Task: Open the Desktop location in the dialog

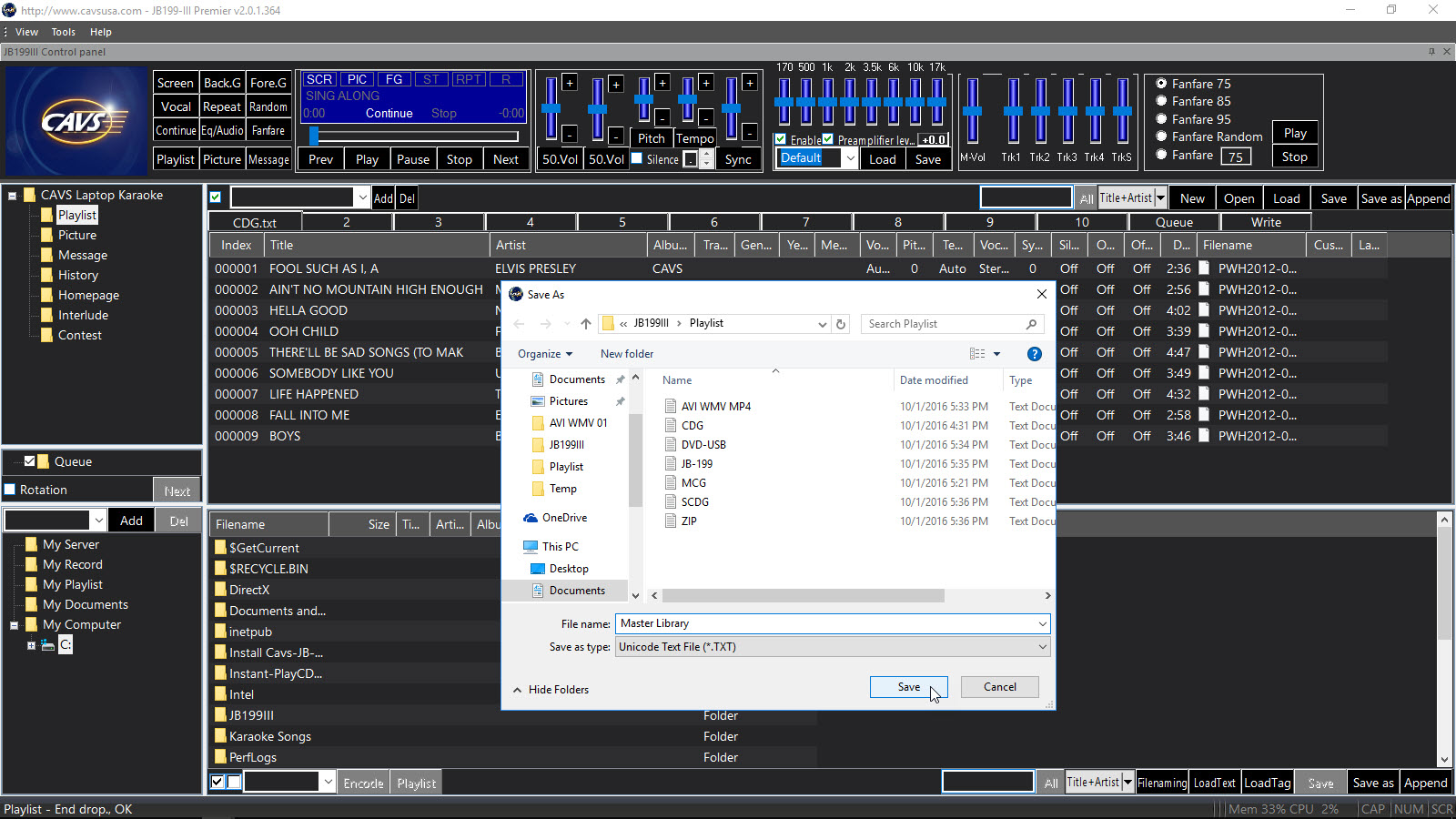Action: point(560,569)
